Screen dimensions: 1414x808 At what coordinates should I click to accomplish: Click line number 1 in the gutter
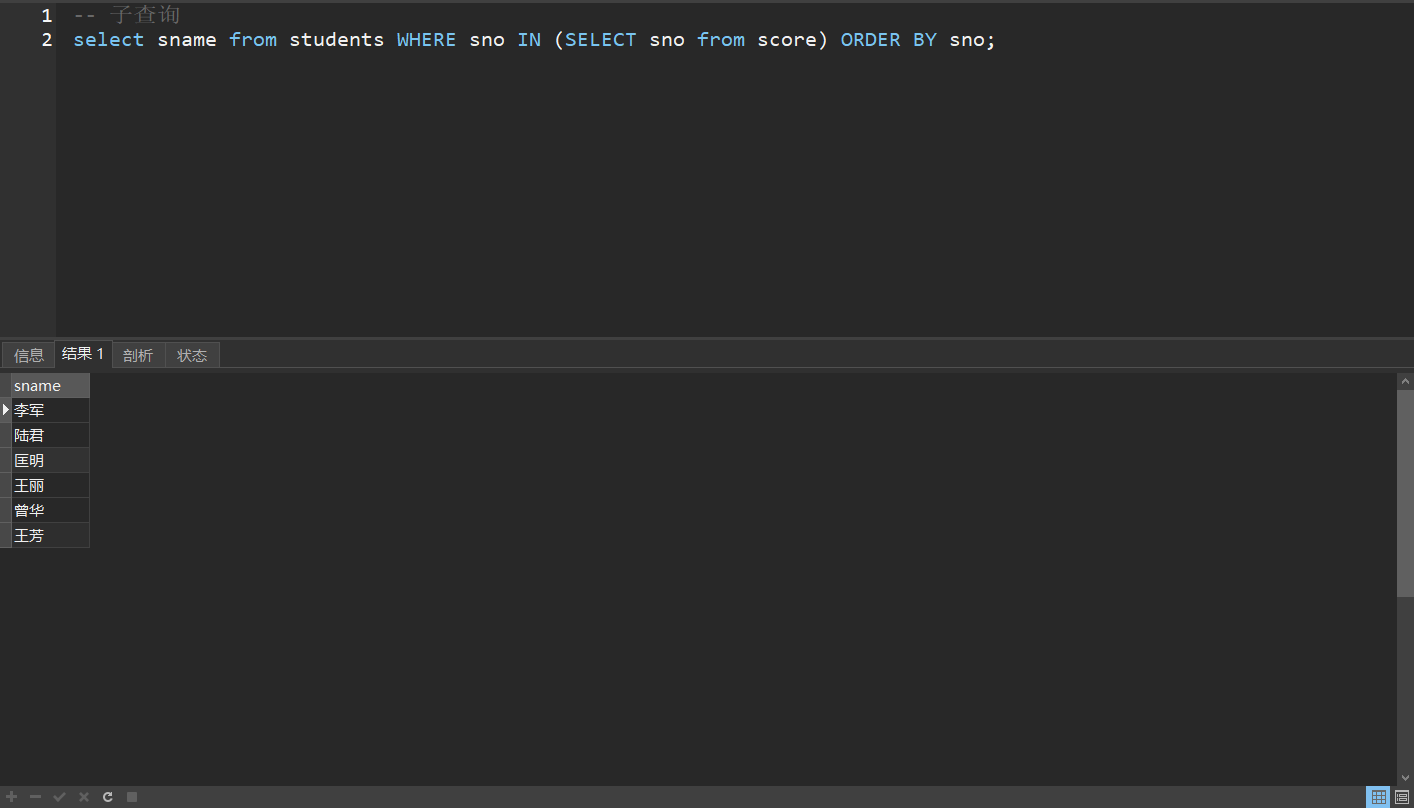[47, 16]
